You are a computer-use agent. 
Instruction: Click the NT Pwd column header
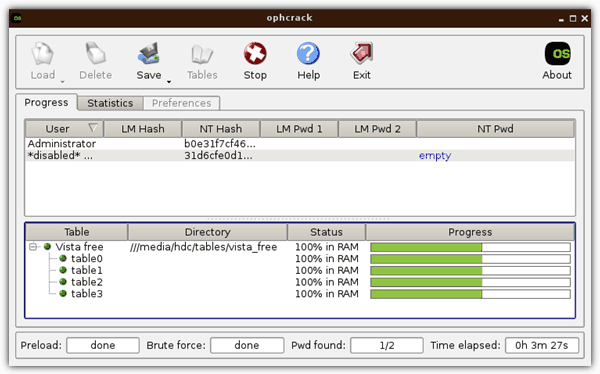click(495, 129)
